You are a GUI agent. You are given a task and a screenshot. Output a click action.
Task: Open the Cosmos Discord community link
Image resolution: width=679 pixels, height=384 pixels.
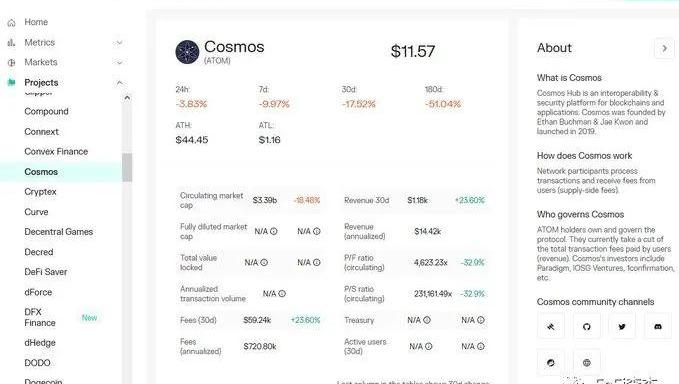(x=658, y=326)
